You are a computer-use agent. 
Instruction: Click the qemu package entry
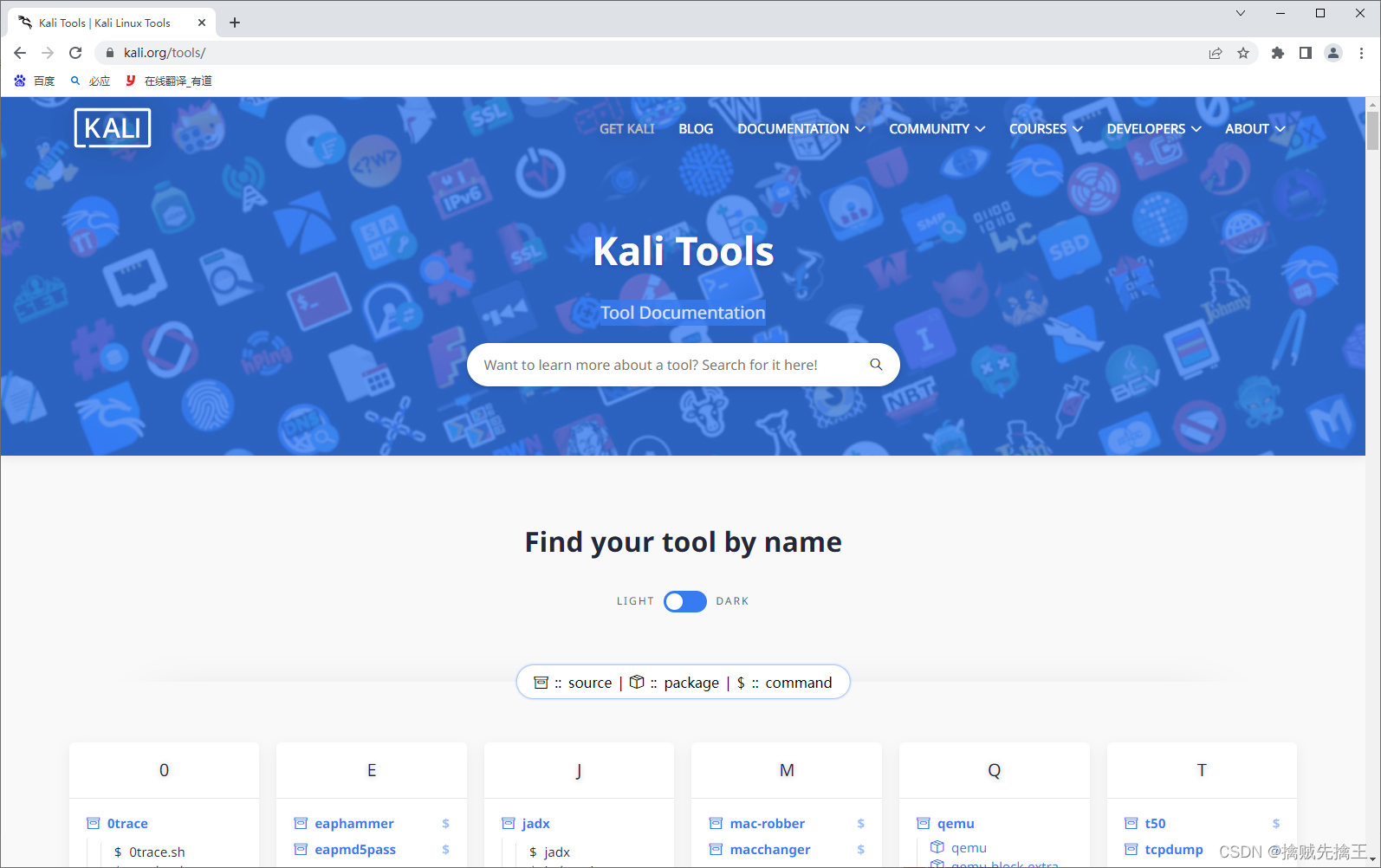969,847
